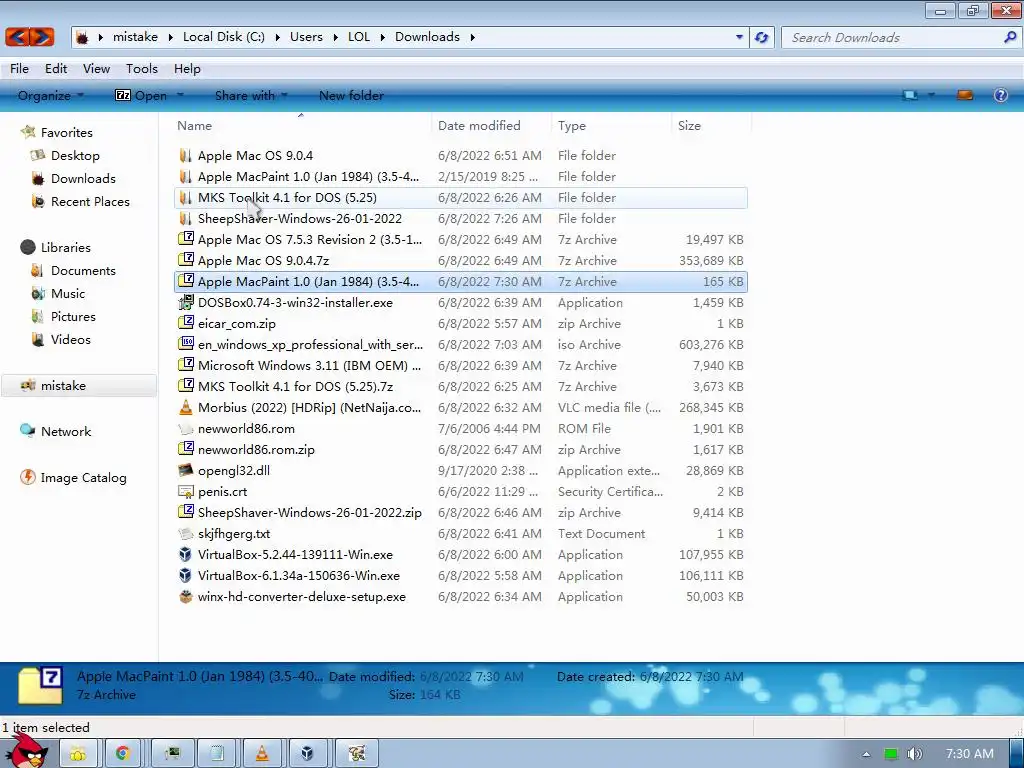1024x768 pixels.
Task: Click the Forward navigation arrow
Action: point(42,37)
